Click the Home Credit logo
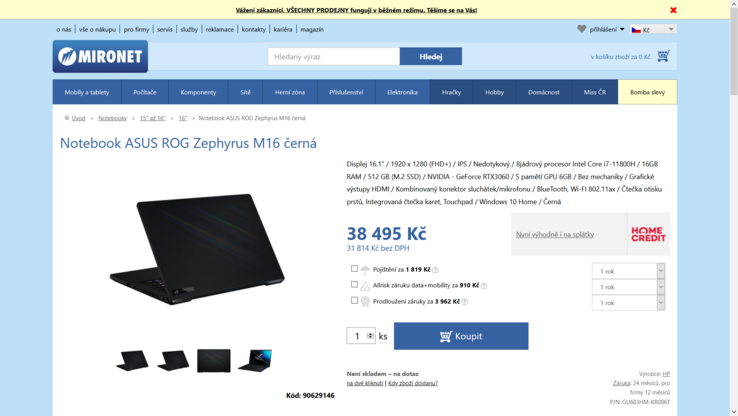The width and height of the screenshot is (738, 416). point(648,234)
